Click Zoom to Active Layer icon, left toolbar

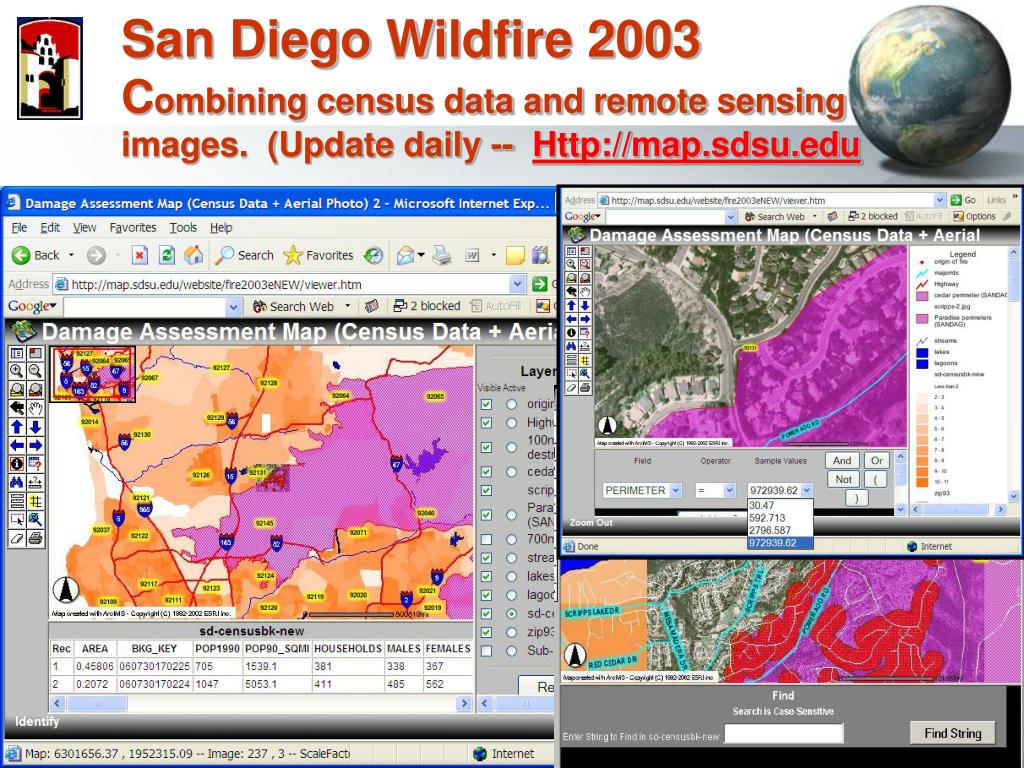35,390
